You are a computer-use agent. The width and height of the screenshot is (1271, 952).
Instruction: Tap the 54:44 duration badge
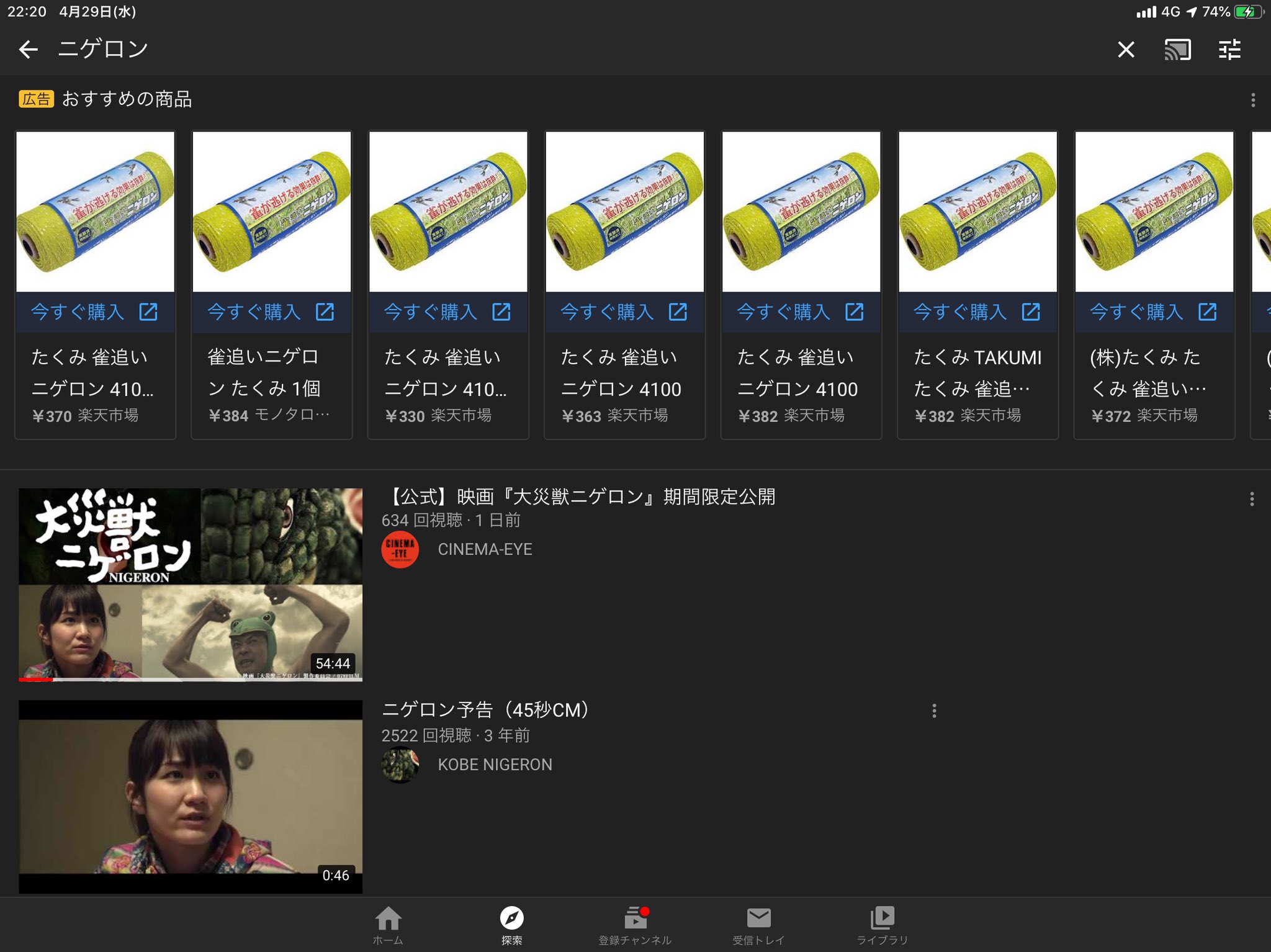[333, 663]
